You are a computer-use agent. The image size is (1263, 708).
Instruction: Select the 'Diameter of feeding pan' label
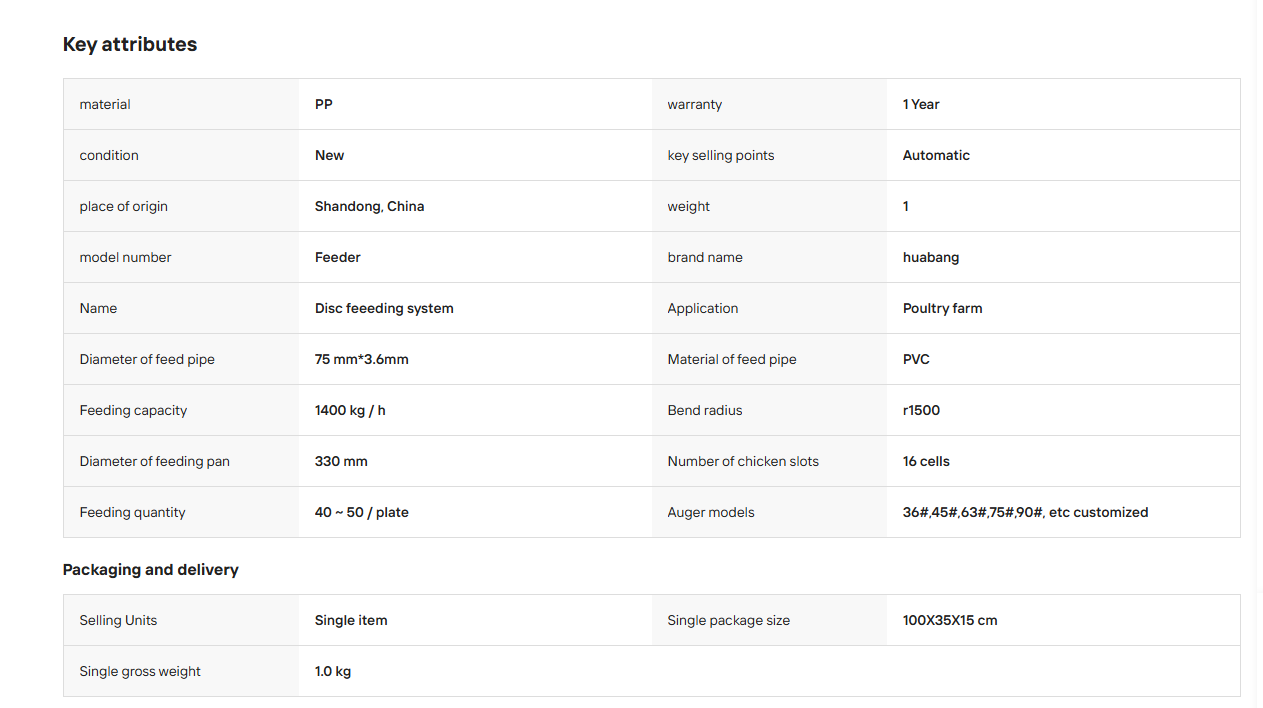[x=155, y=461]
